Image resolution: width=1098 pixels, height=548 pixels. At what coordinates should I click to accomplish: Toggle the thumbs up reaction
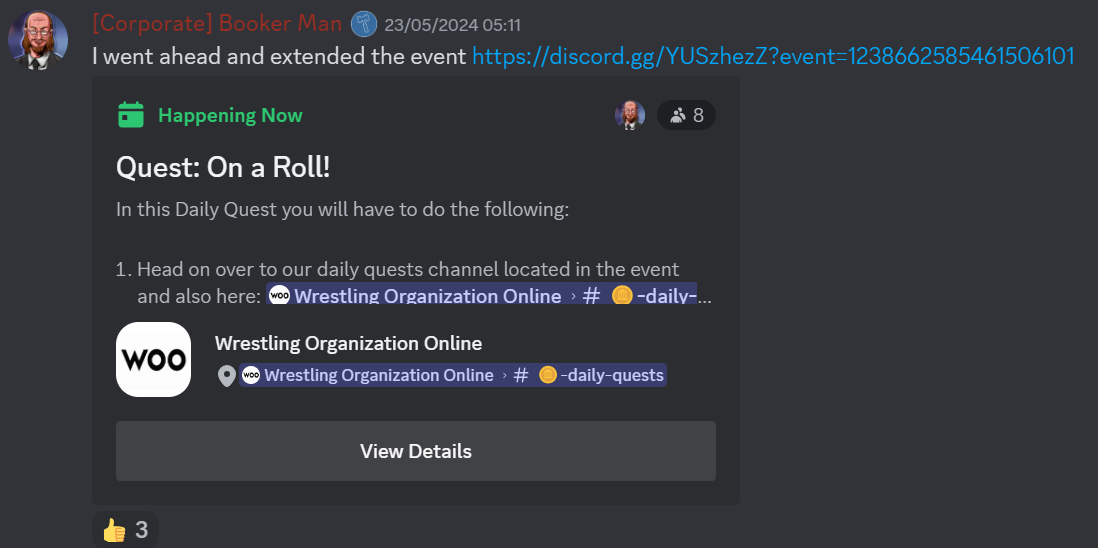click(125, 530)
